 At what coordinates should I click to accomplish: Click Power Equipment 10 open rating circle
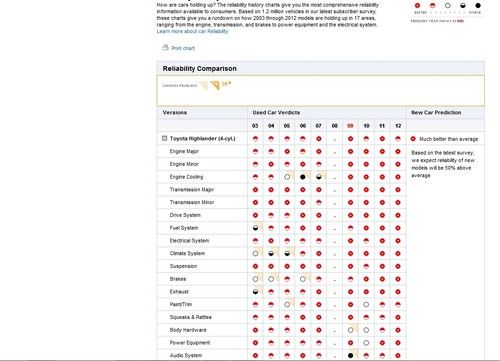366,343
